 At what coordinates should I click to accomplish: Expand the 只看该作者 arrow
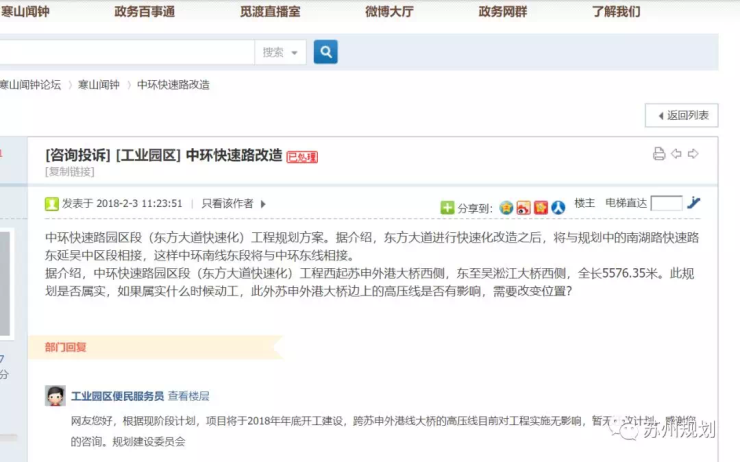tap(263, 204)
